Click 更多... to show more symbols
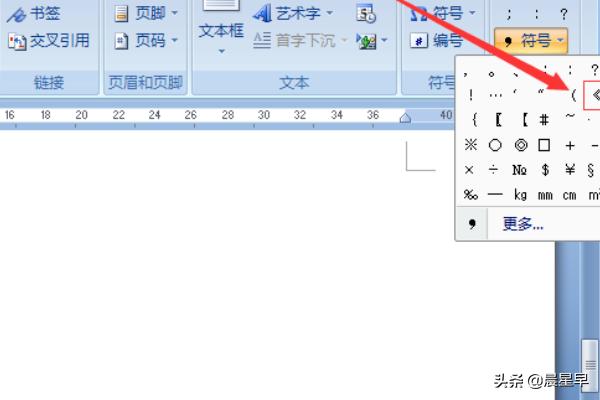The width and height of the screenshot is (600, 400). pyautogui.click(x=523, y=224)
